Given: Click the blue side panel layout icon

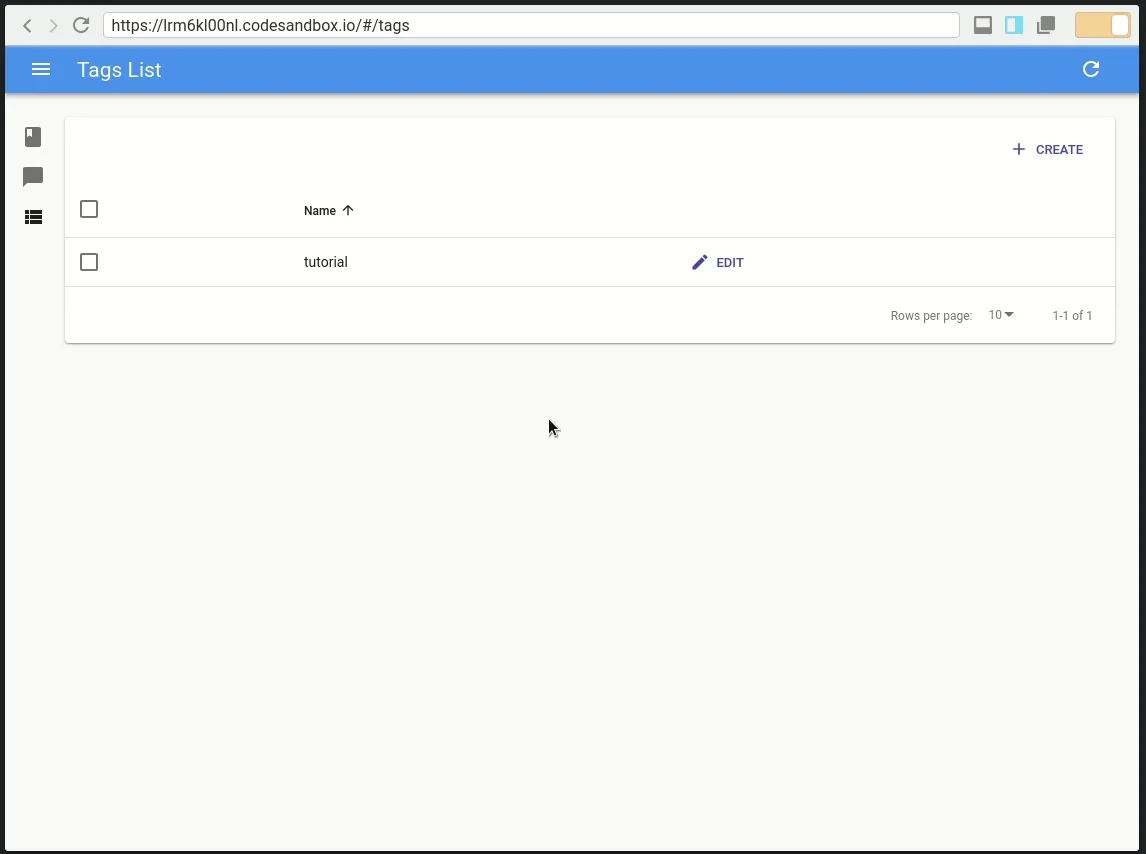Looking at the screenshot, I should click(1014, 26).
